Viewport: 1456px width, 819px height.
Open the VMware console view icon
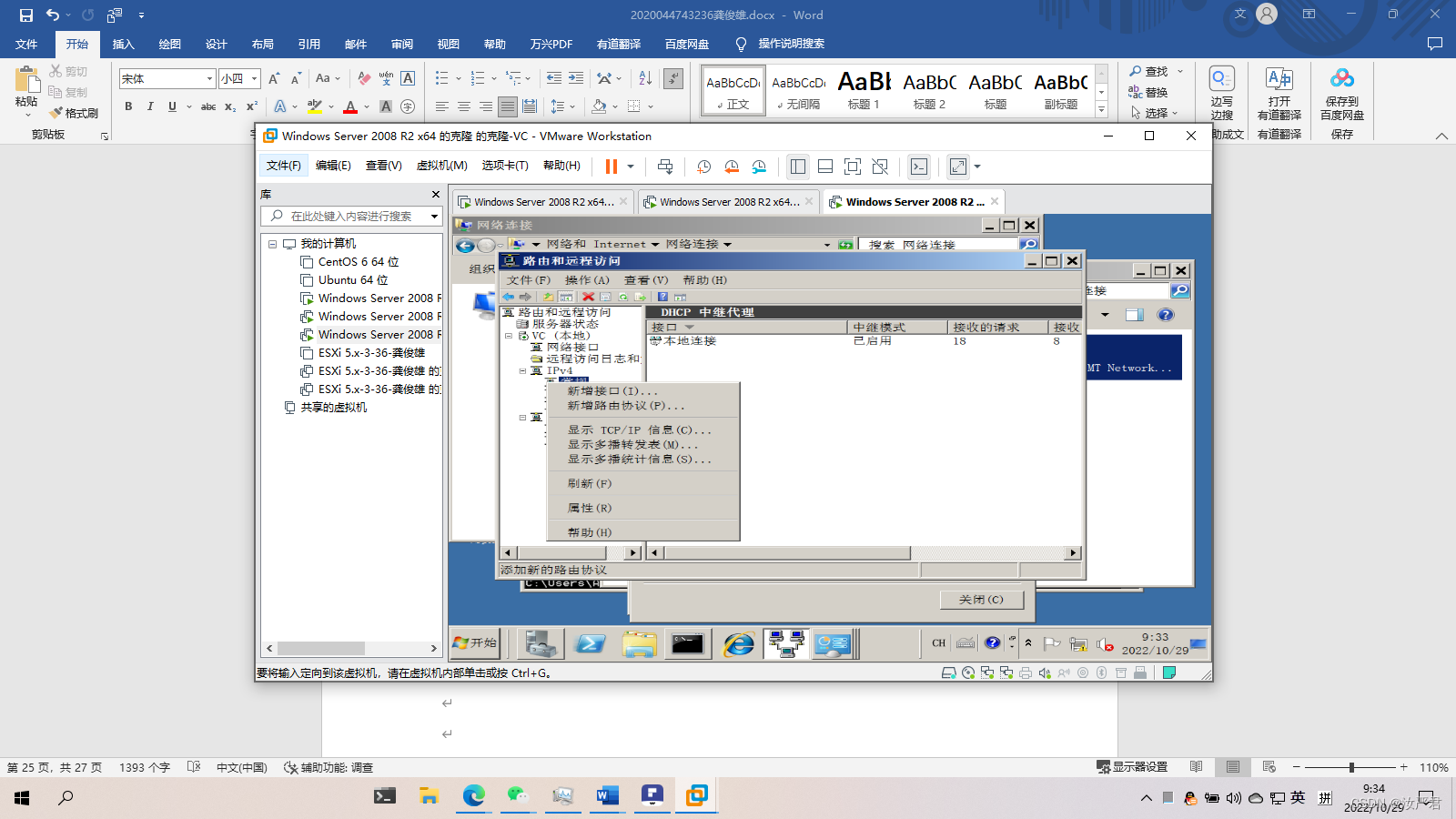pyautogui.click(x=919, y=167)
